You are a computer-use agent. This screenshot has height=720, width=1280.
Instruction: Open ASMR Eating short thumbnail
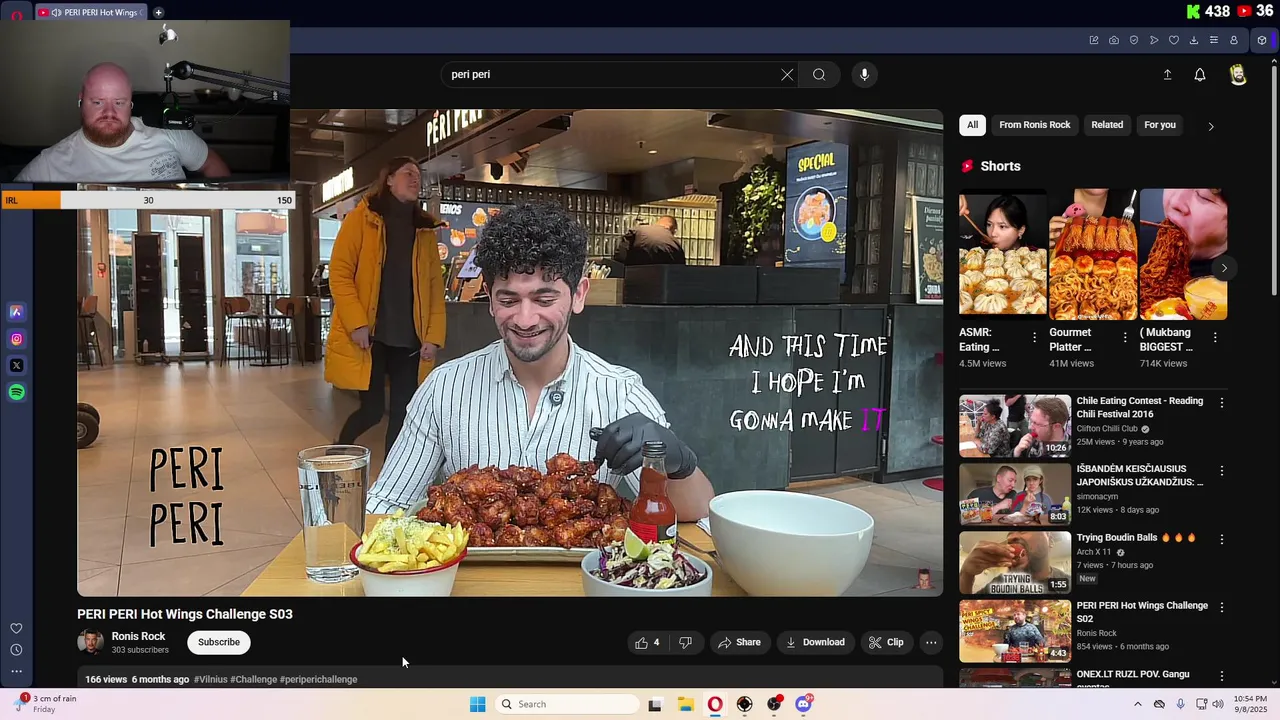(1003, 254)
